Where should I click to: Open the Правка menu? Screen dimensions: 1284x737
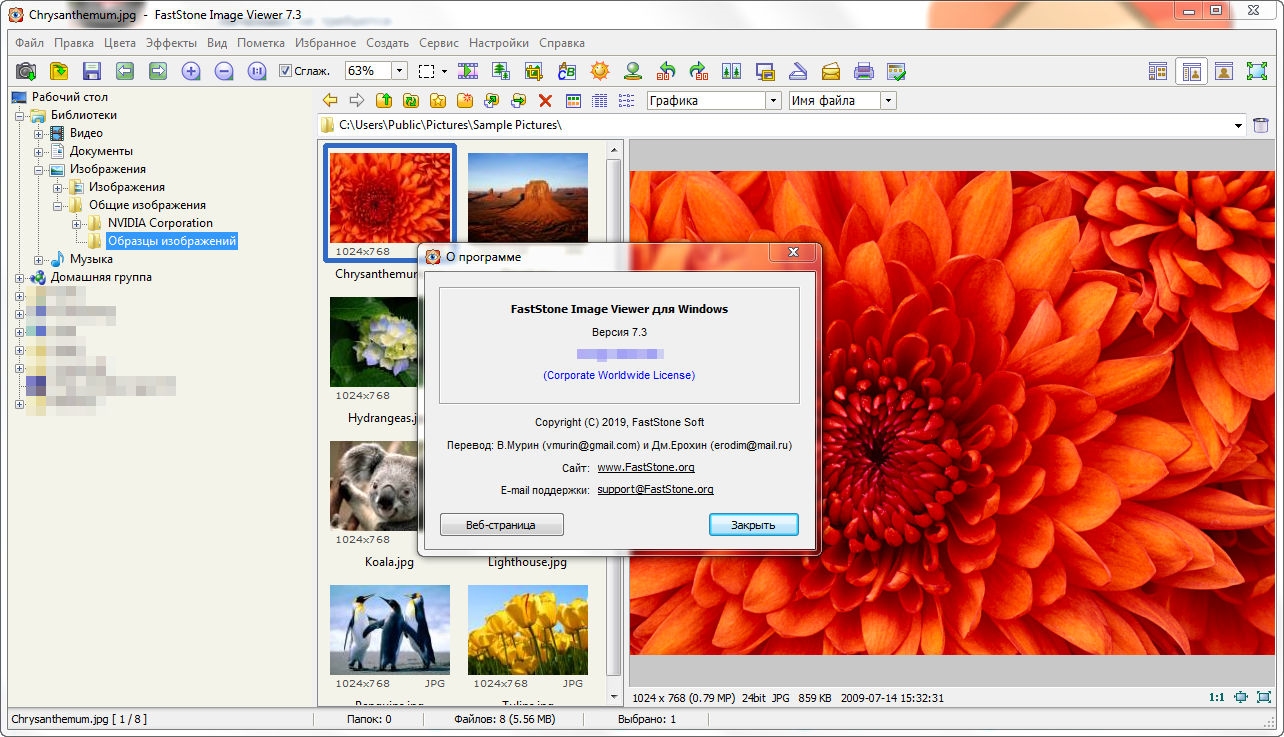coord(74,43)
